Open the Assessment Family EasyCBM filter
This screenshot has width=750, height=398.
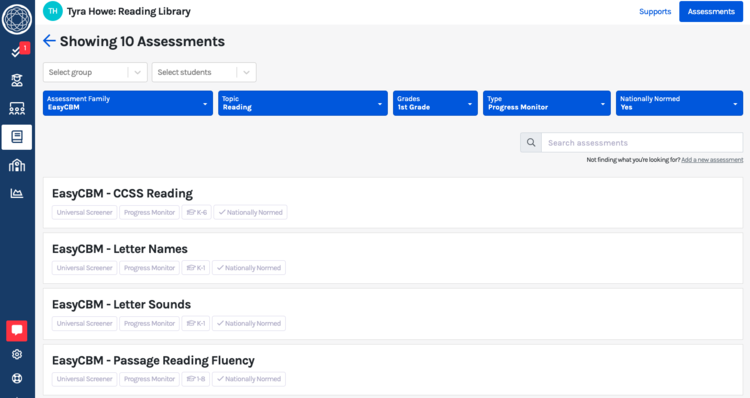coord(128,103)
